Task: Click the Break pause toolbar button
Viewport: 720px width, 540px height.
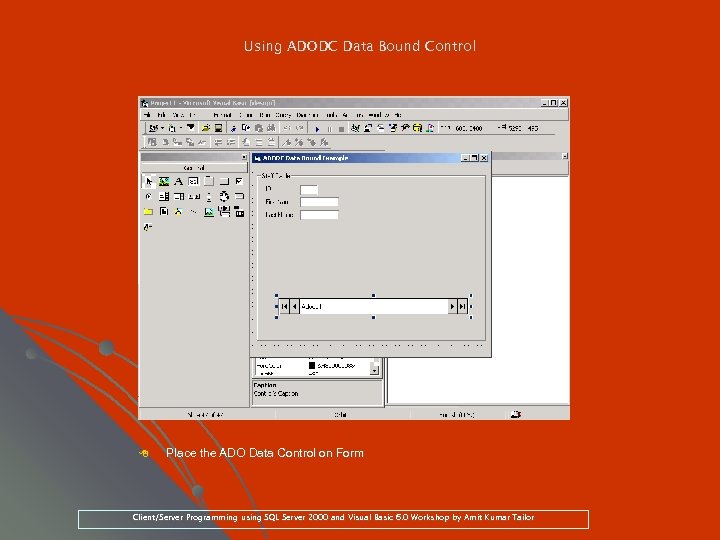Action: point(330,129)
